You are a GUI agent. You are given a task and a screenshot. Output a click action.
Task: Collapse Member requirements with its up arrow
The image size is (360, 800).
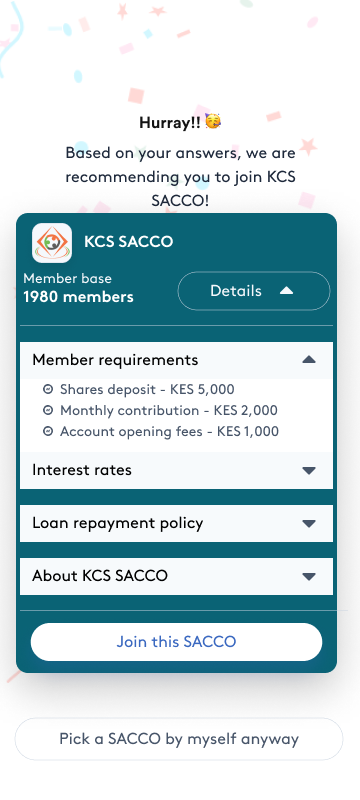pyautogui.click(x=309, y=360)
